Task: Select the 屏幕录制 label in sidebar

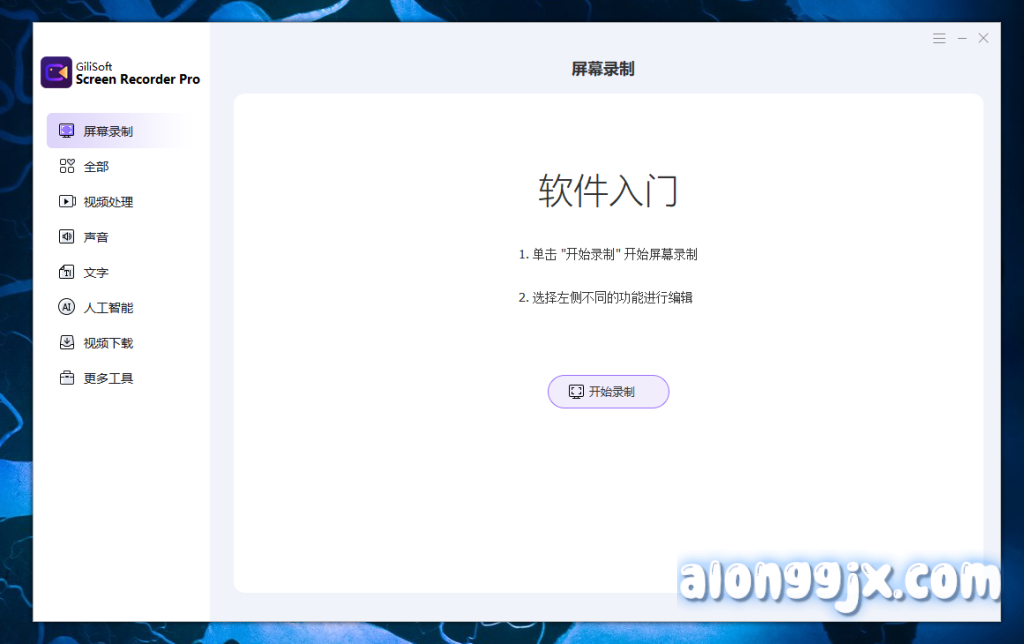Action: coord(108,131)
